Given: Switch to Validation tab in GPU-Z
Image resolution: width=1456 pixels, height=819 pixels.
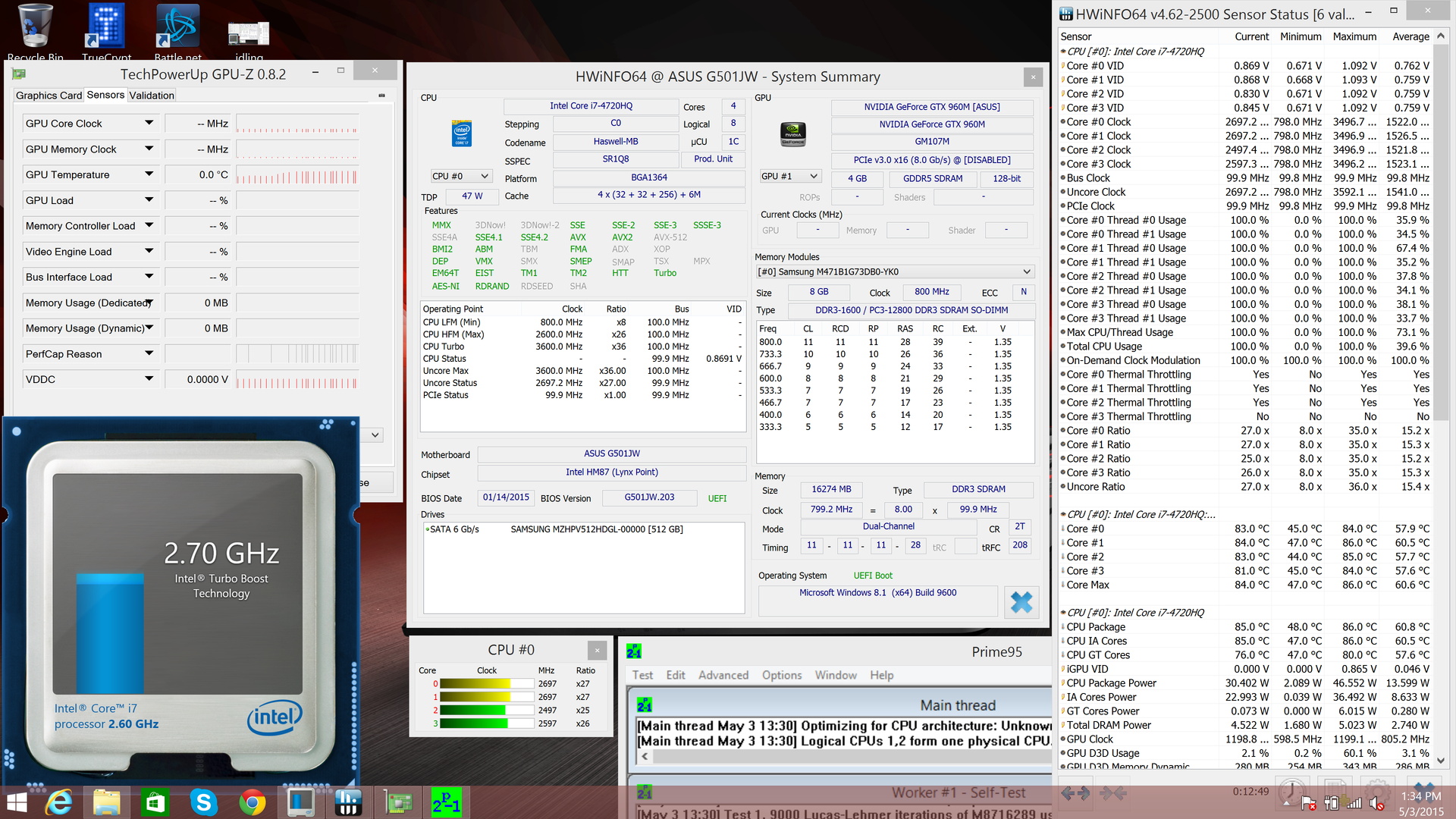Looking at the screenshot, I should (x=152, y=96).
